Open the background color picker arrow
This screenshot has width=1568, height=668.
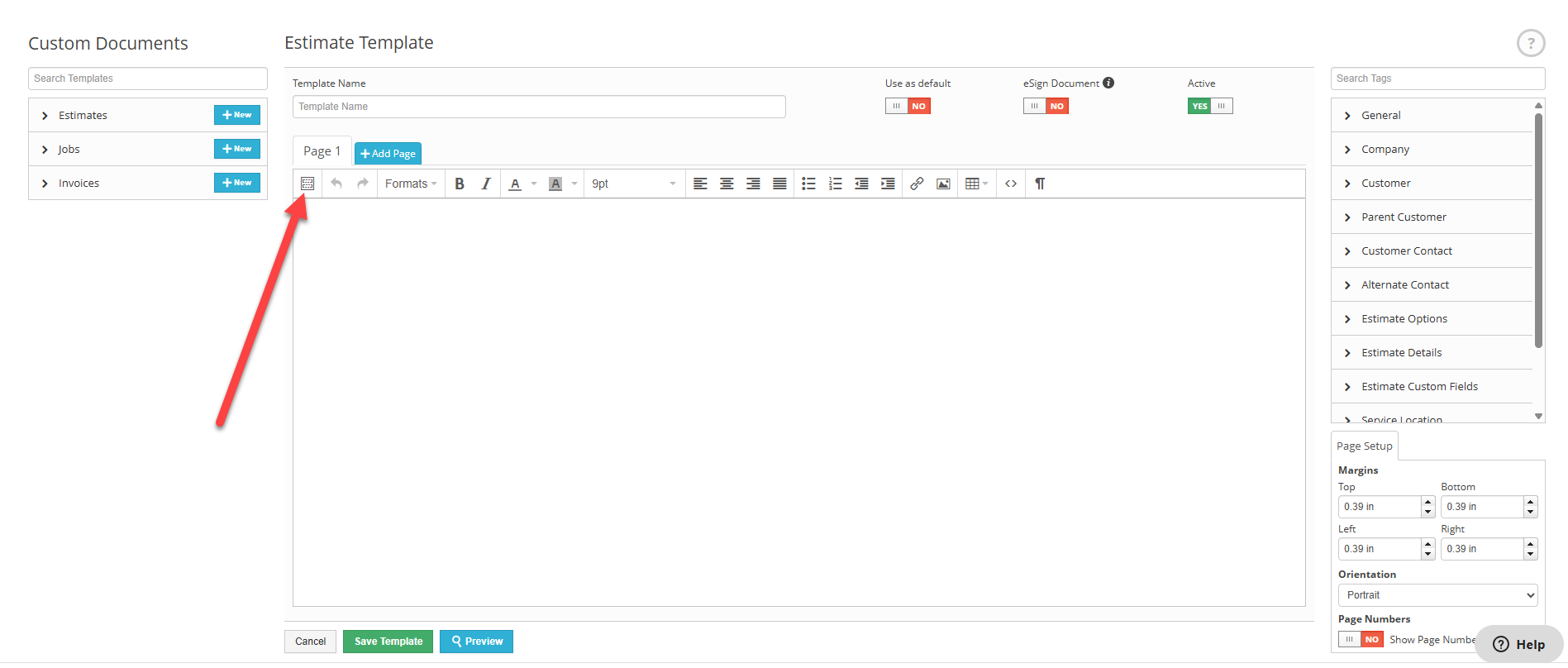click(x=574, y=184)
